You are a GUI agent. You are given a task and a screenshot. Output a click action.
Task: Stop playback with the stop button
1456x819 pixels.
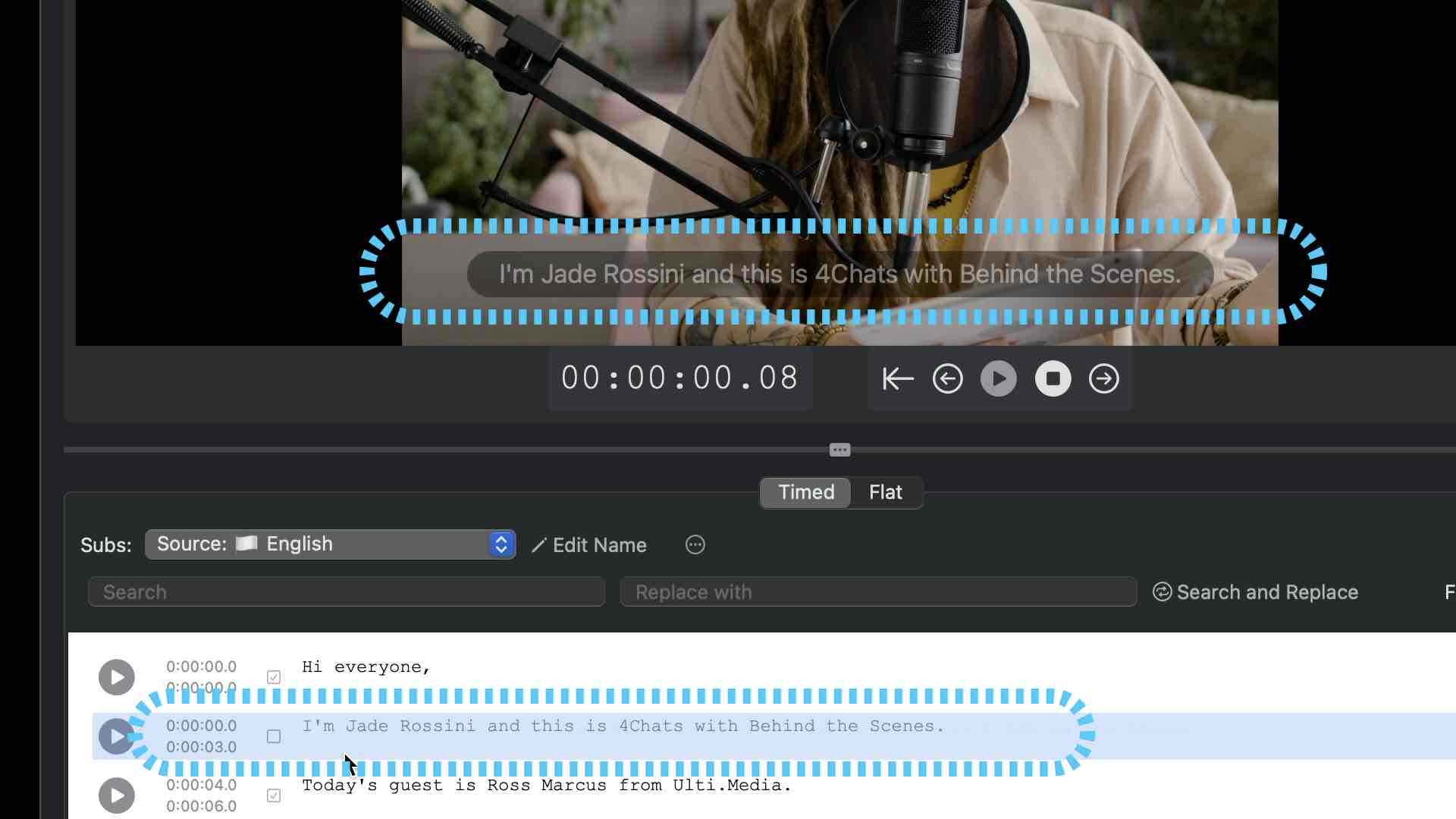point(1053,378)
